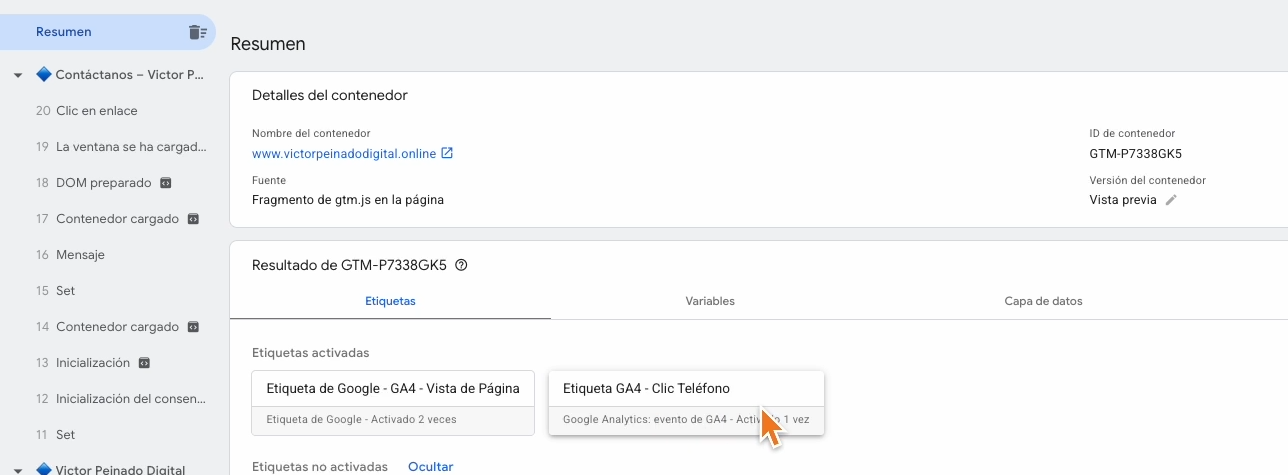Click code icon beside event 17 Contenedor cargado

click(x=193, y=219)
